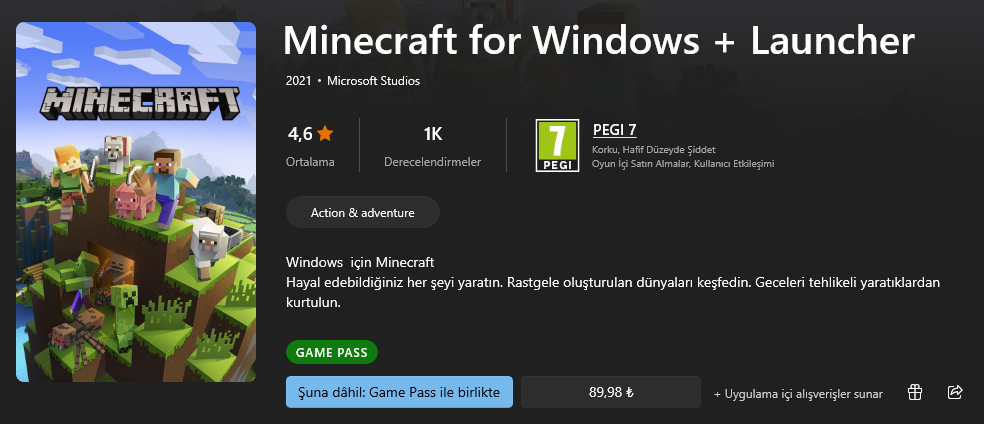This screenshot has width=984, height=424.
Task: Open the Minecraft cover art image
Action: [x=136, y=202]
